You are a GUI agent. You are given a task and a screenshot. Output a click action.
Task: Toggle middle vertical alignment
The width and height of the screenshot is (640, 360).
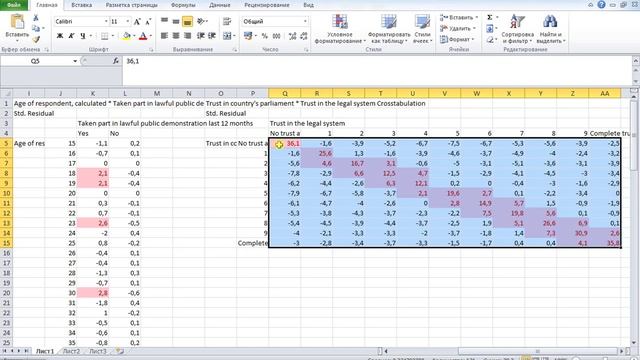[x=176, y=21]
